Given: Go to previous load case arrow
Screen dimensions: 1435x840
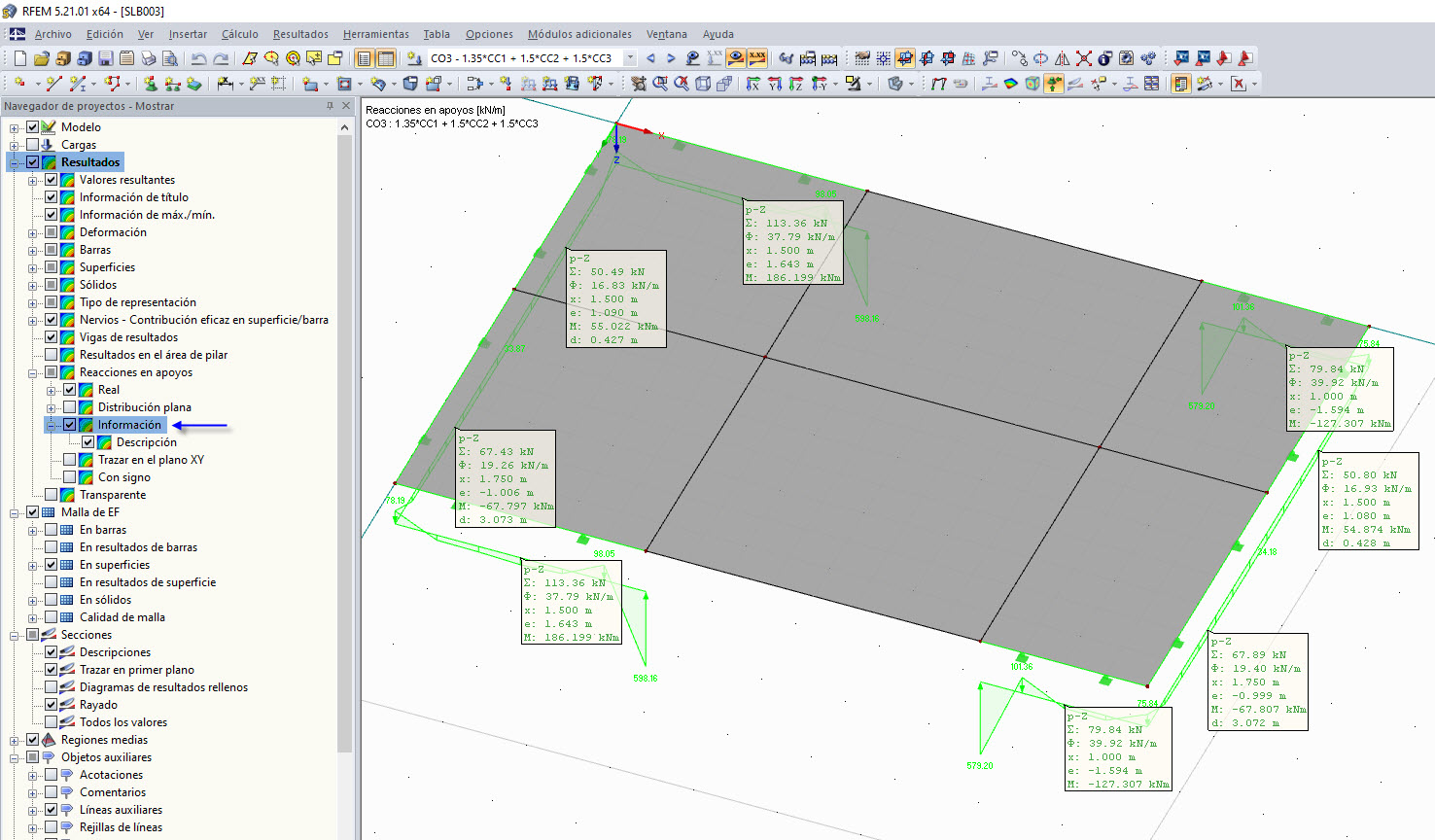Looking at the screenshot, I should coord(650,58).
